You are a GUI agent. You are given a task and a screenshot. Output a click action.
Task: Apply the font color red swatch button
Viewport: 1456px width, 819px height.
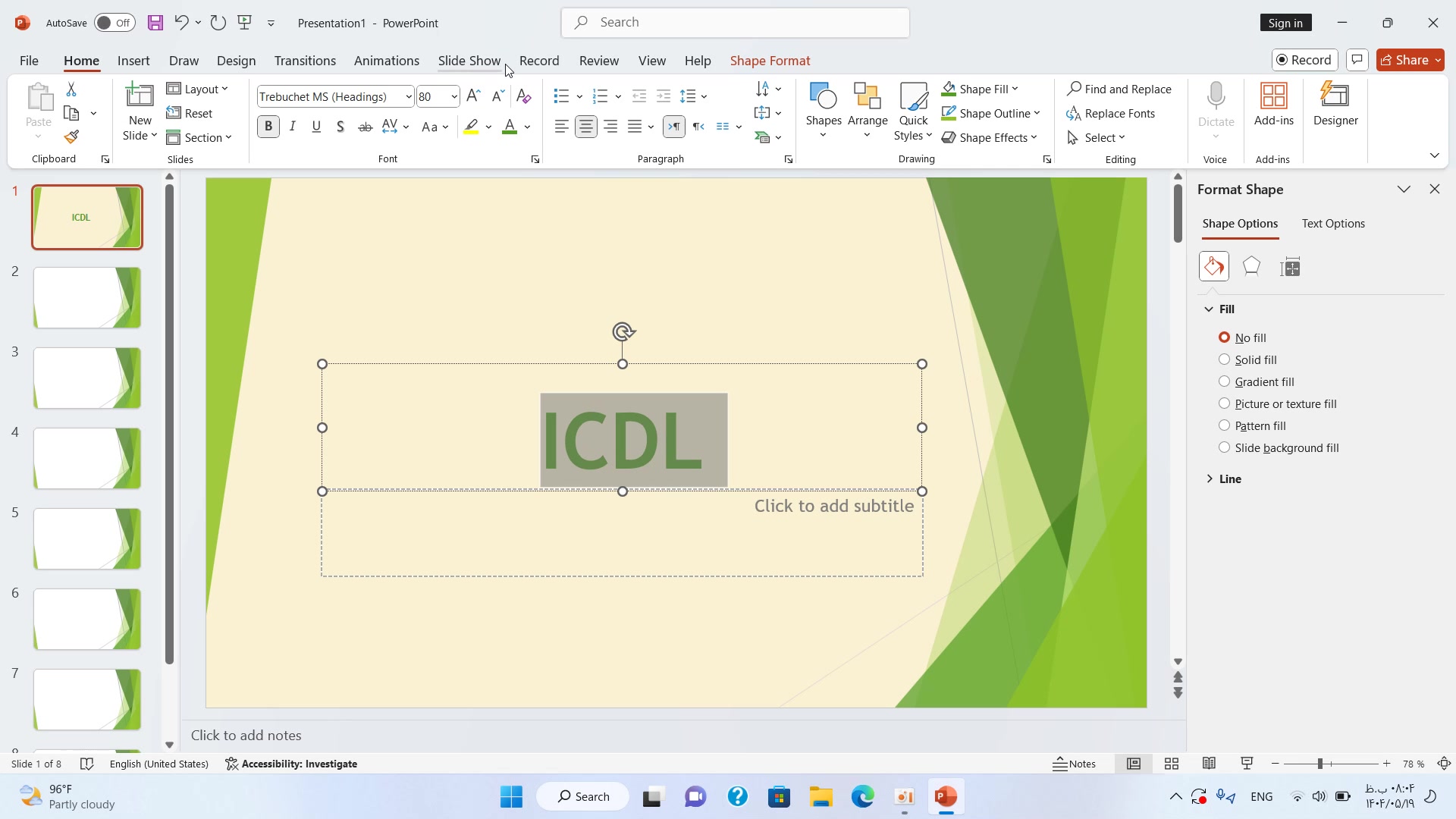[510, 127]
